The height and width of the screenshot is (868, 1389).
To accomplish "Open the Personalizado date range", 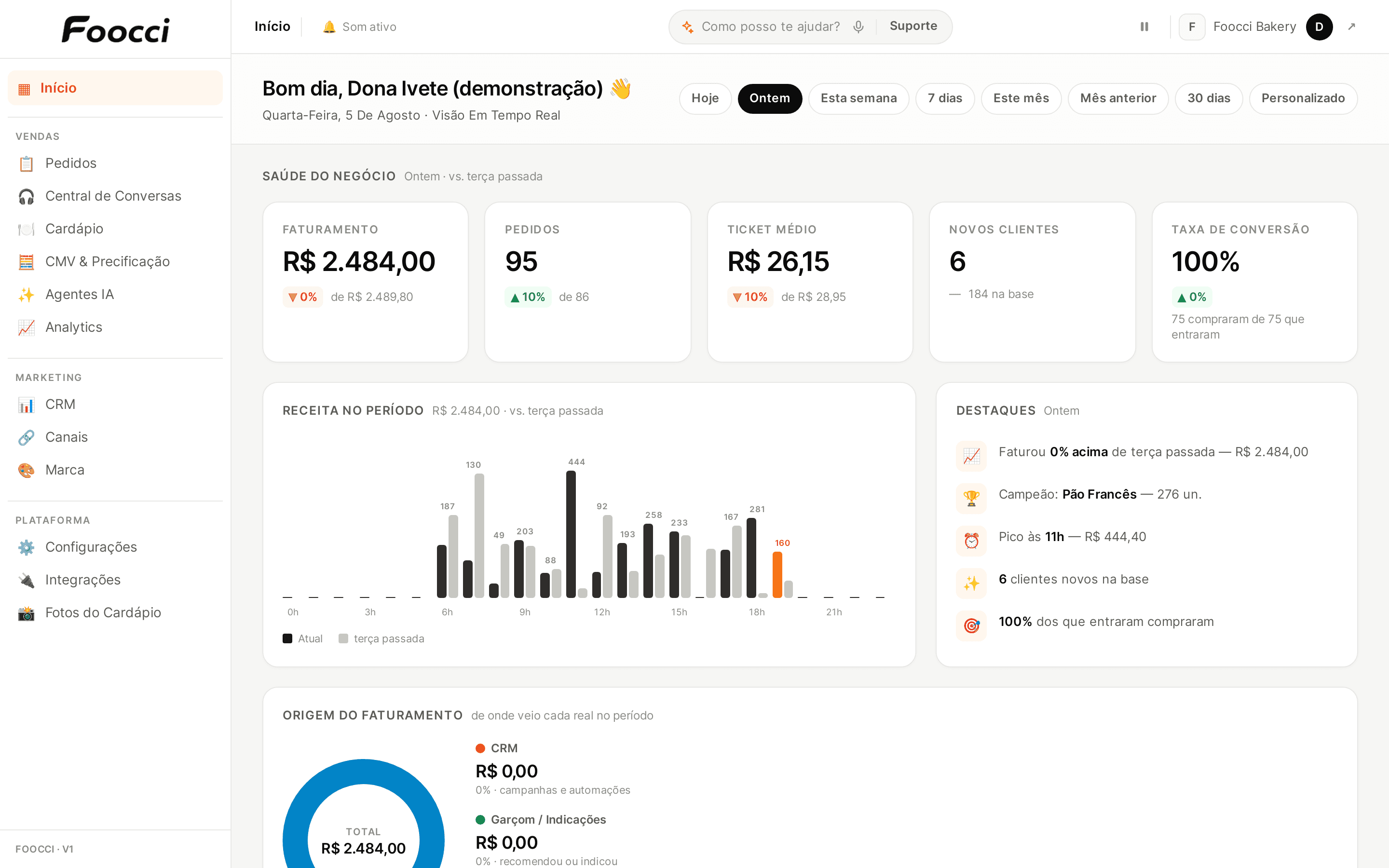I will (x=1303, y=98).
